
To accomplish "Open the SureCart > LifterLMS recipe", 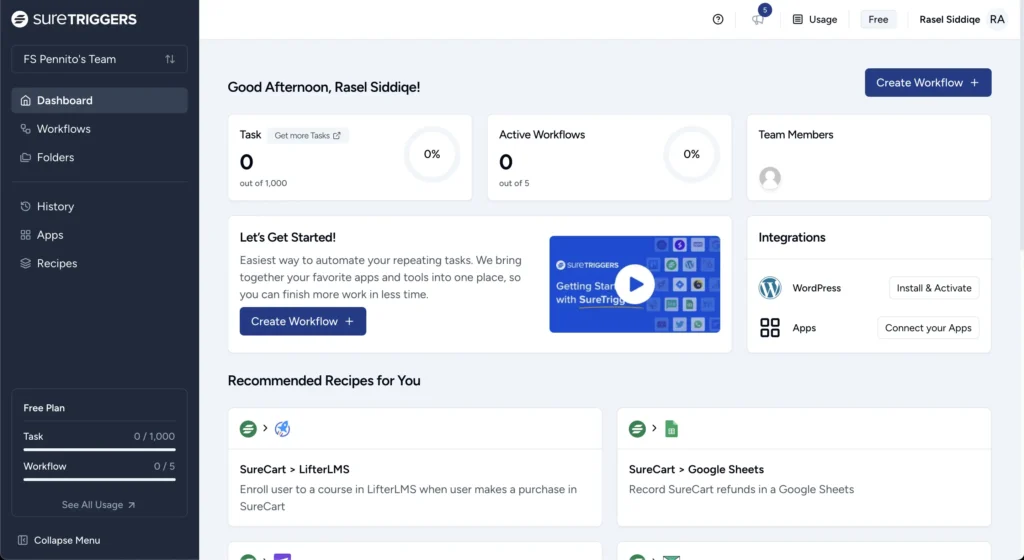I will coord(415,467).
